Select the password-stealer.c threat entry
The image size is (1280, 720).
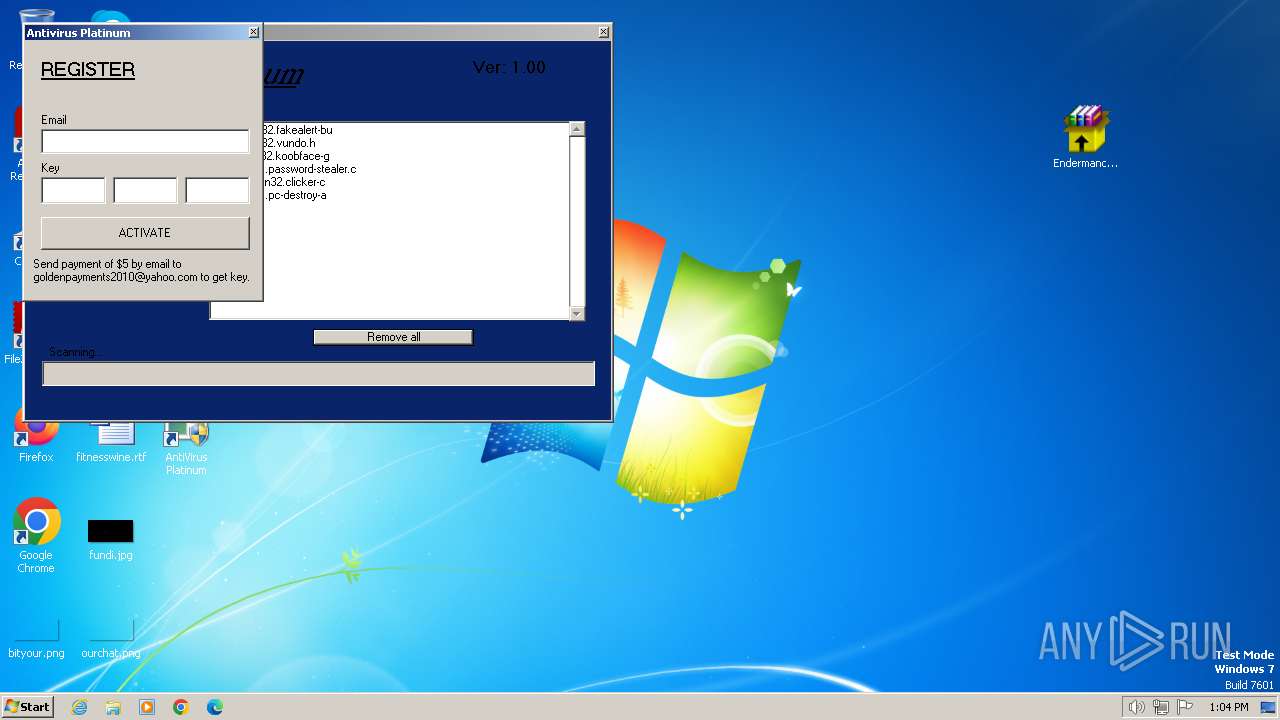[310, 169]
